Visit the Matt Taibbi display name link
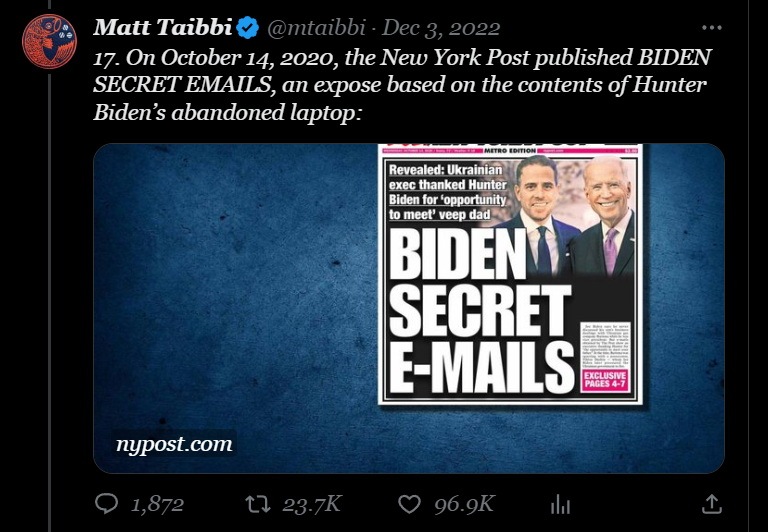 [163, 27]
